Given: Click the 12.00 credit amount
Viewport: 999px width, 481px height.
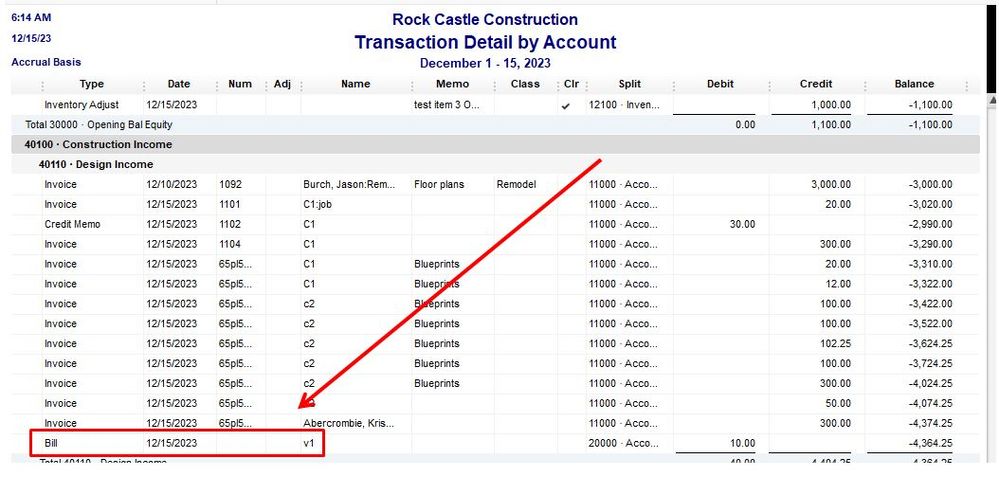Looking at the screenshot, I should [x=836, y=284].
